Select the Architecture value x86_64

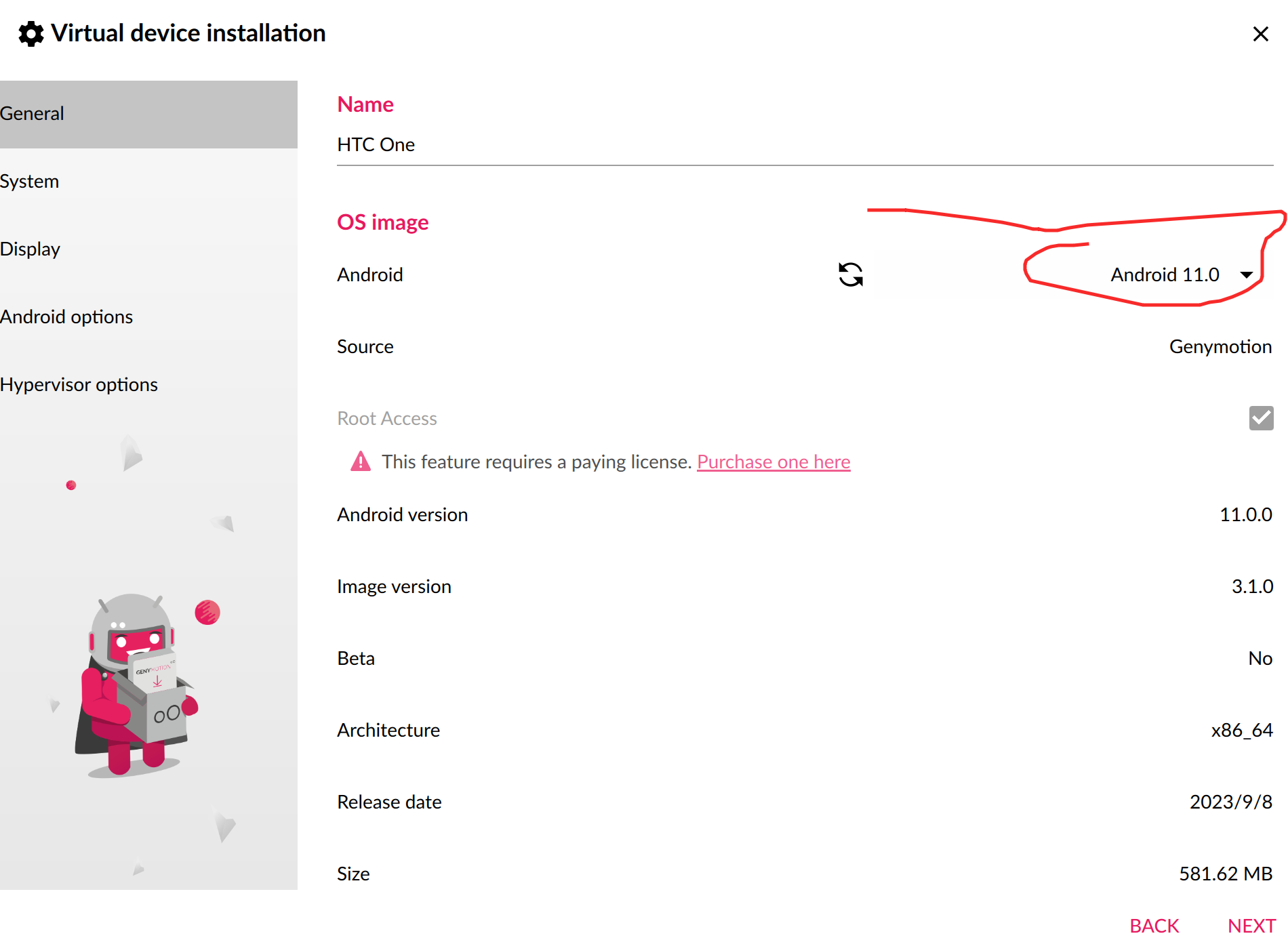(1242, 730)
